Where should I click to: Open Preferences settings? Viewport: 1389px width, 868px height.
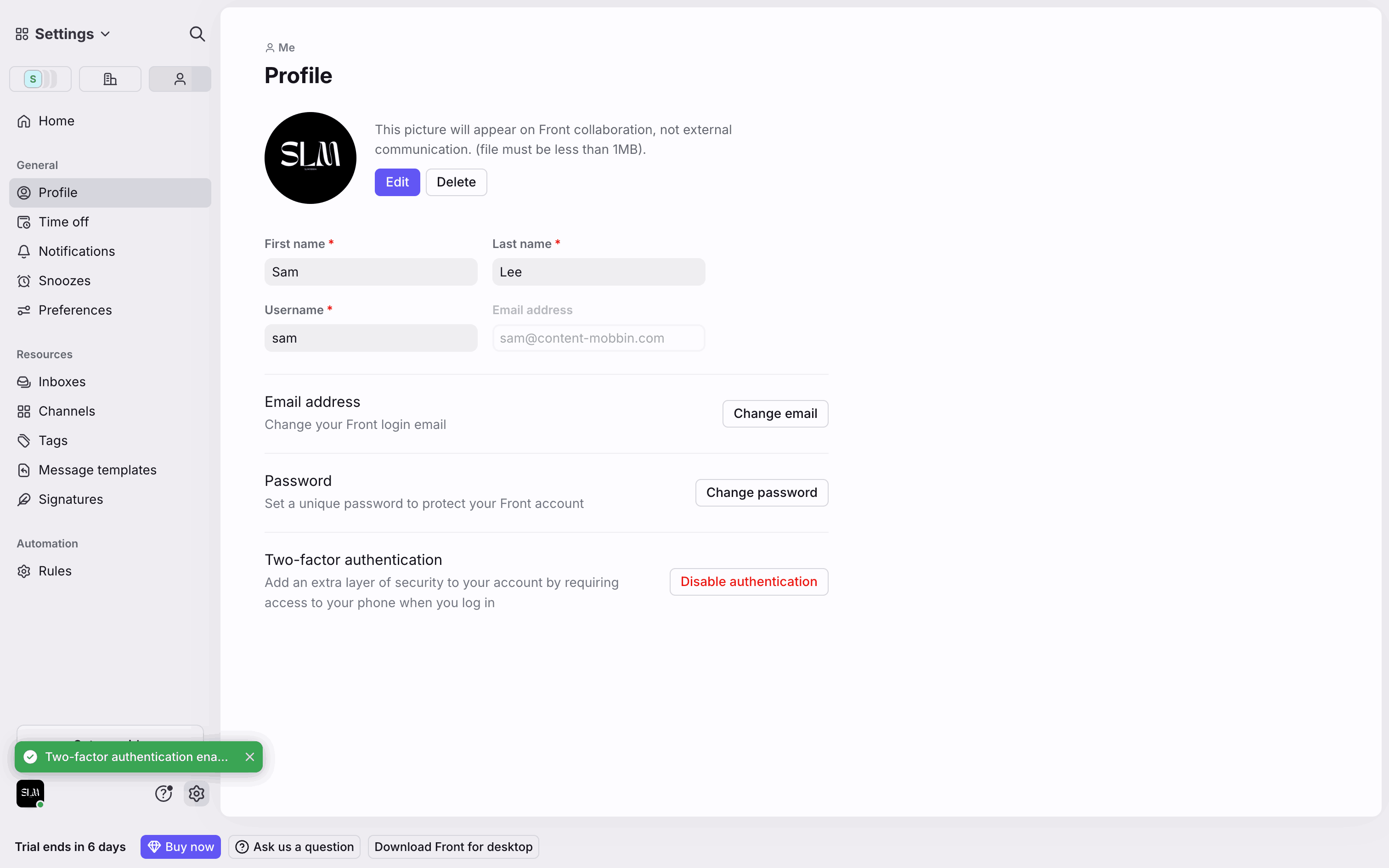[x=74, y=310]
